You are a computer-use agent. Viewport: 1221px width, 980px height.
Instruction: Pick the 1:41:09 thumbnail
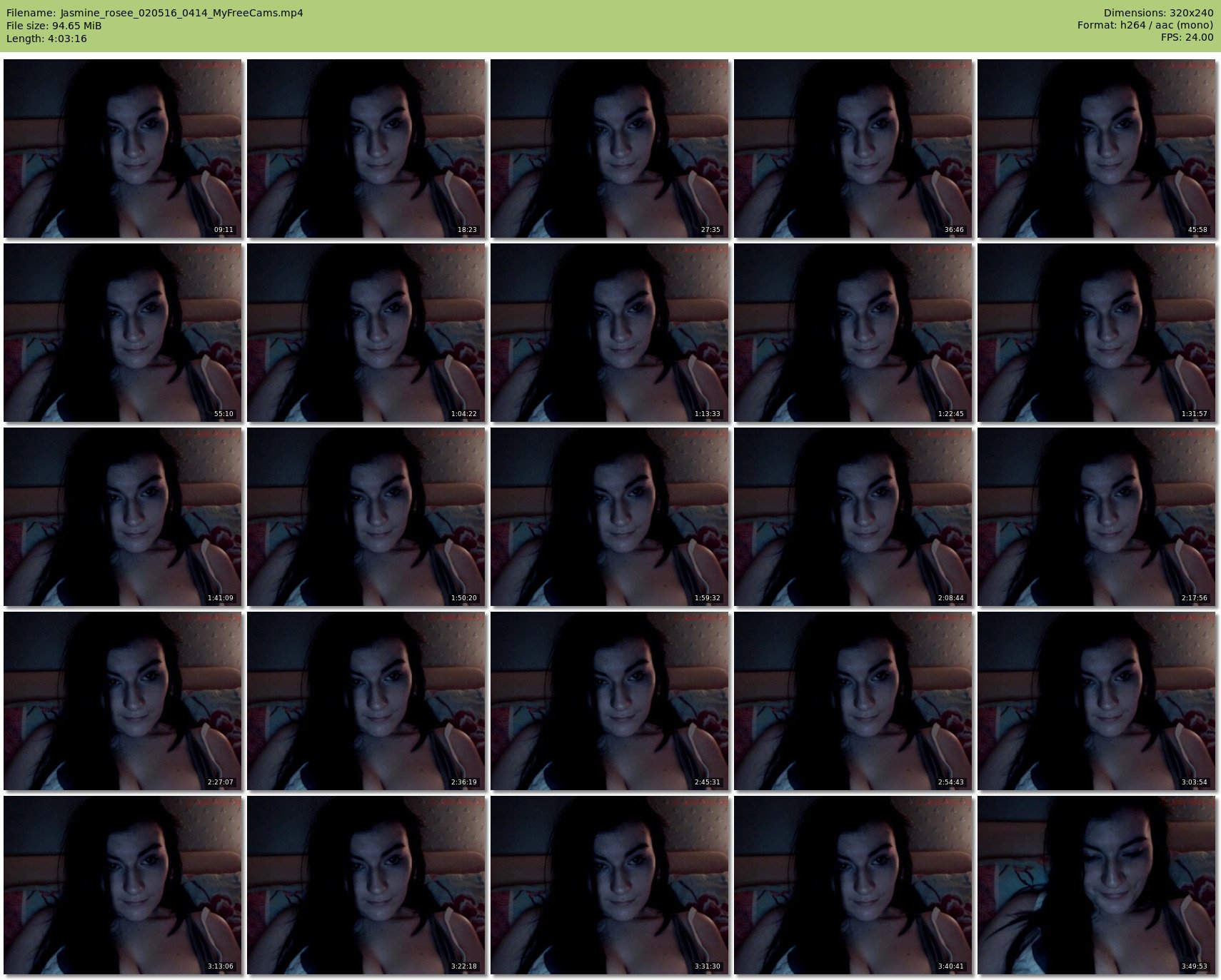(123, 517)
